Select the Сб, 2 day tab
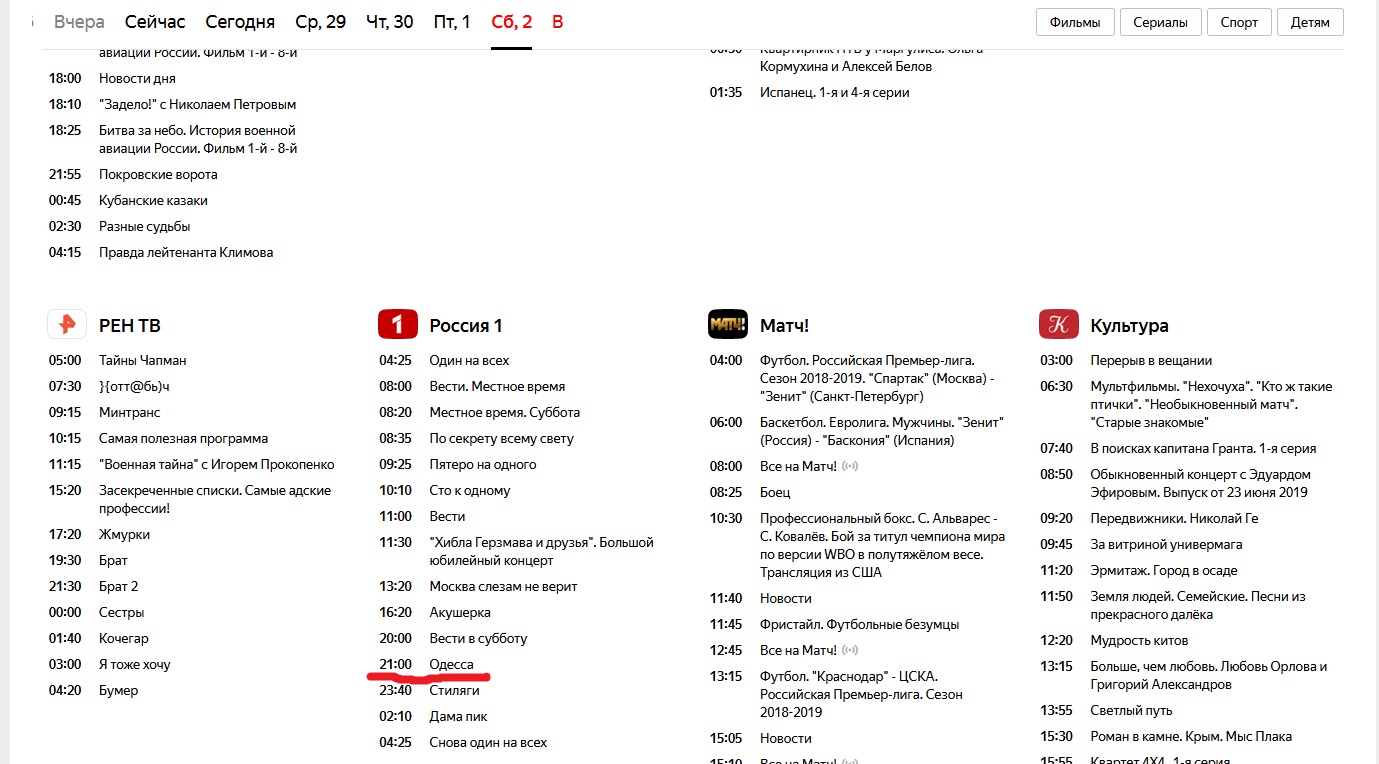Image resolution: width=1379 pixels, height=764 pixels. coord(511,22)
